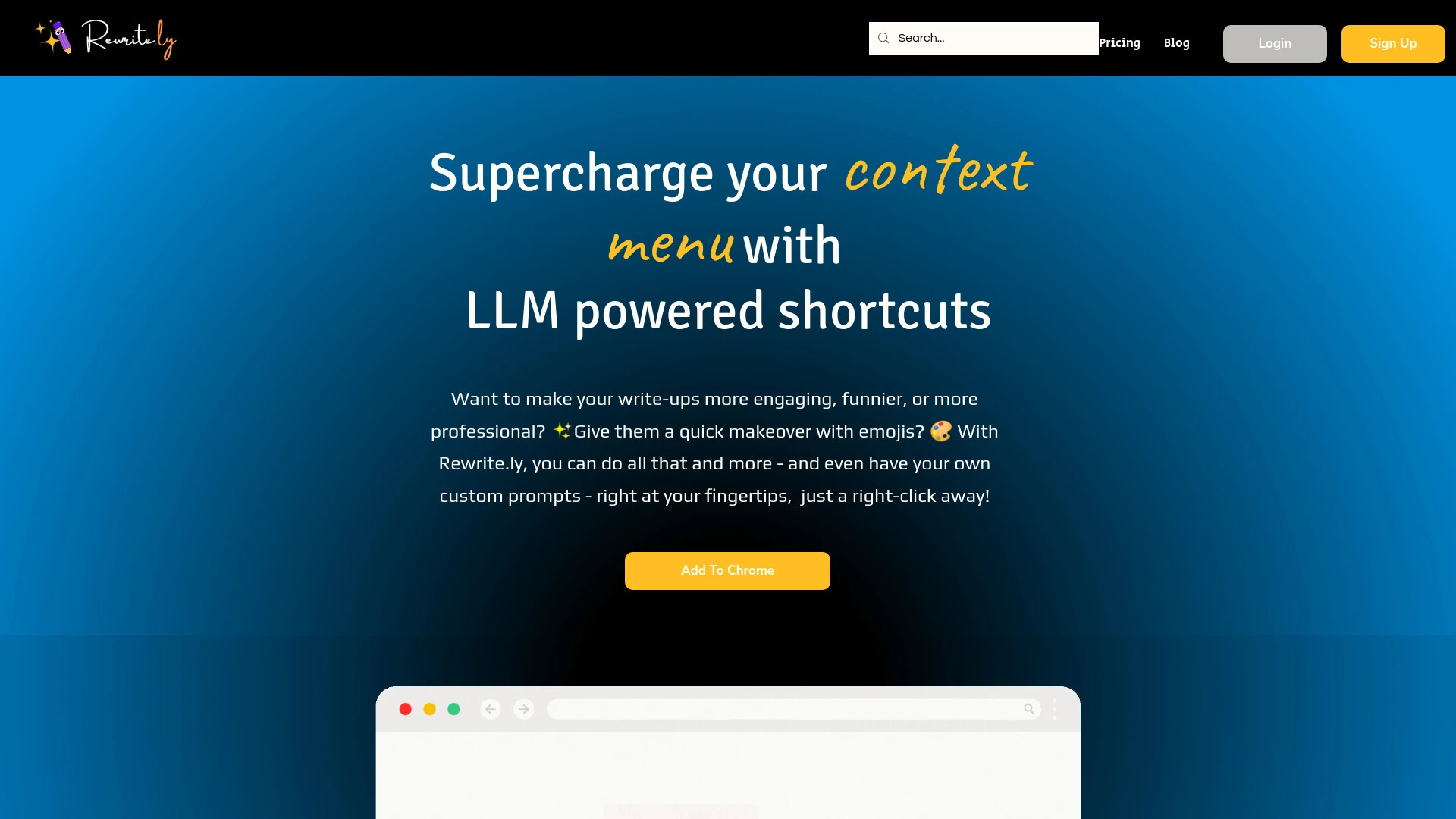Click the forward arrow icon in browser mockup
Screen dimensions: 1456x819
coord(523,709)
